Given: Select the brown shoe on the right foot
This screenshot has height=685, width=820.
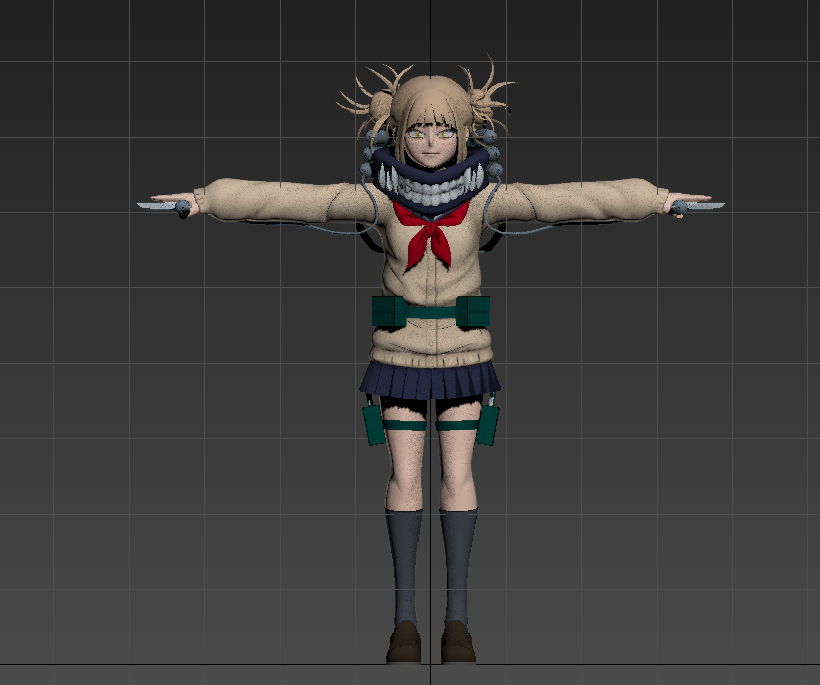Looking at the screenshot, I should [458, 642].
